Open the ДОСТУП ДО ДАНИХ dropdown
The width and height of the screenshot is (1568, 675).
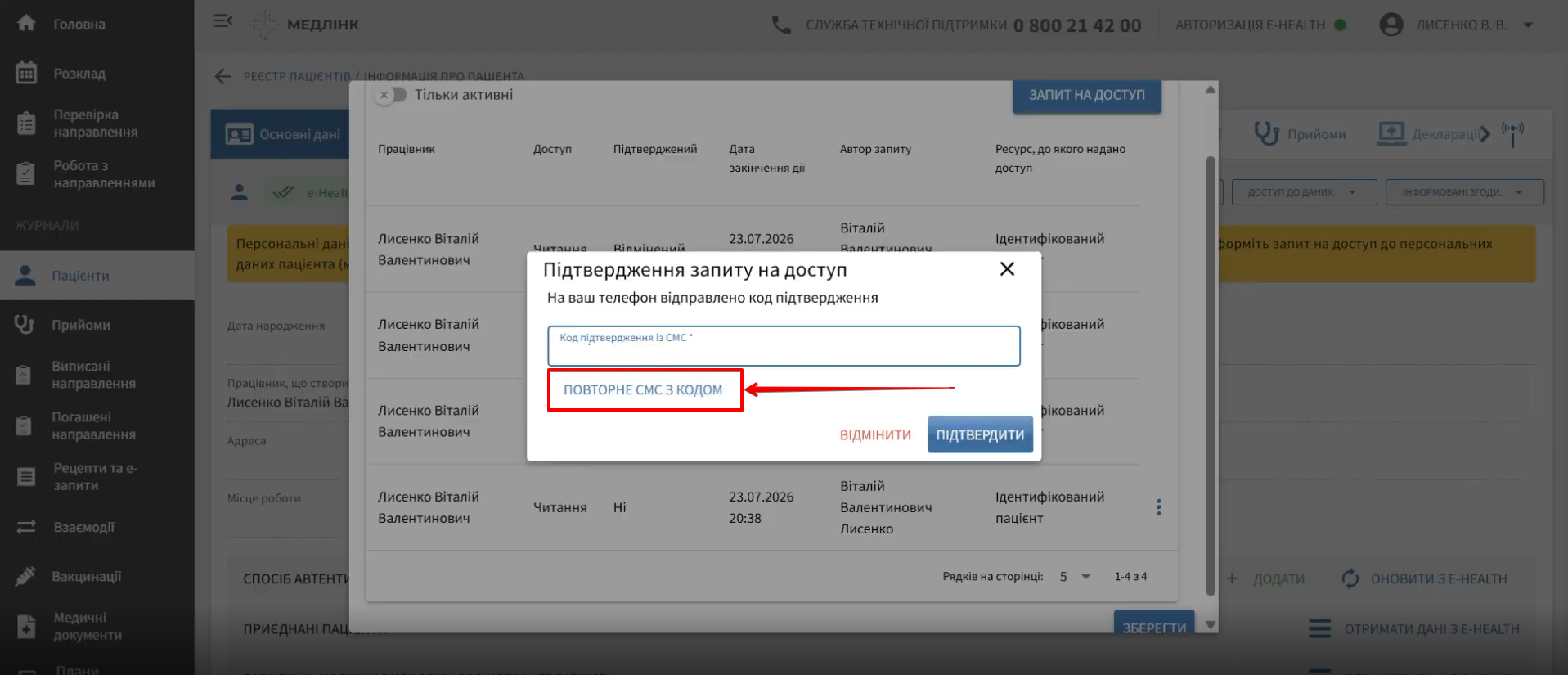[x=1304, y=192]
